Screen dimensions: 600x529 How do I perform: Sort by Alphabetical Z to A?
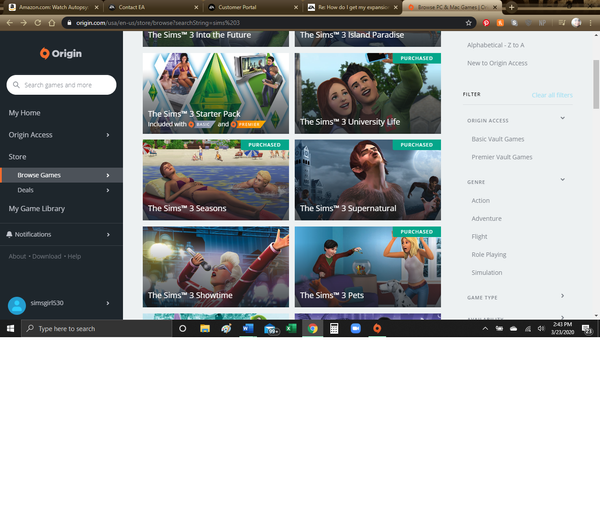(496, 45)
